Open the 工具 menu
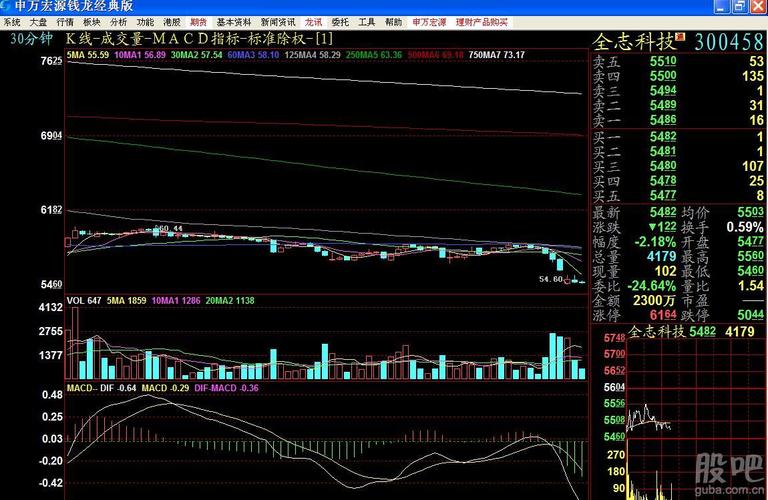Viewport: 768px width, 500px height. (x=367, y=23)
